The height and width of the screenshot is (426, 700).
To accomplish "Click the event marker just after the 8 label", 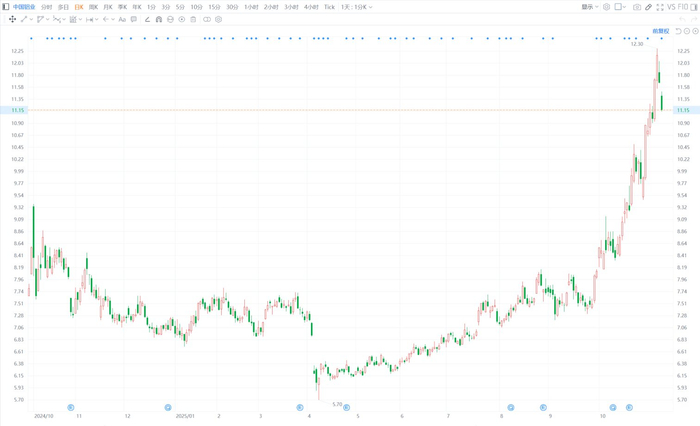I will click(511, 407).
